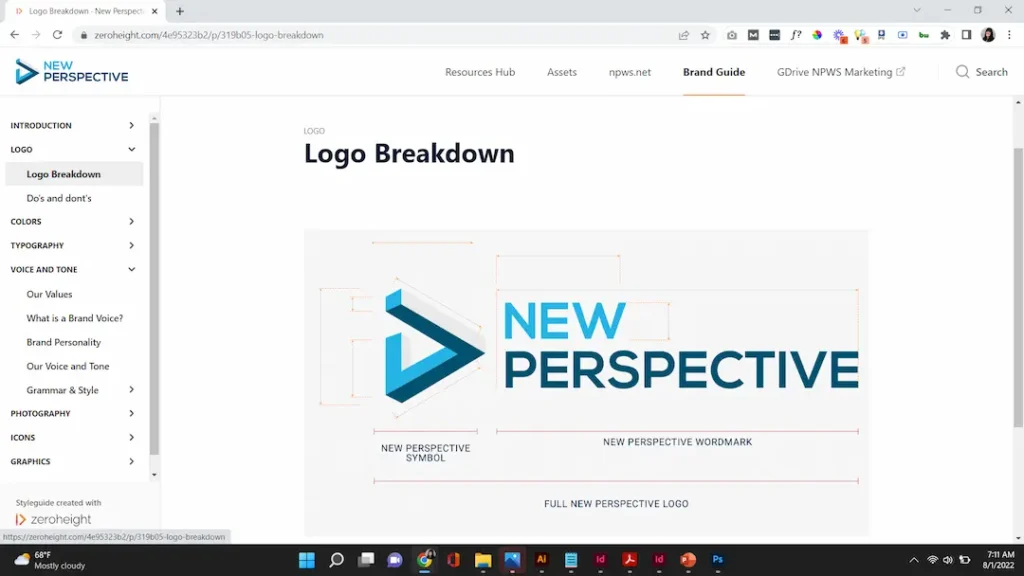Open a new browser tab
The image size is (1024, 576).
pyautogui.click(x=180, y=11)
